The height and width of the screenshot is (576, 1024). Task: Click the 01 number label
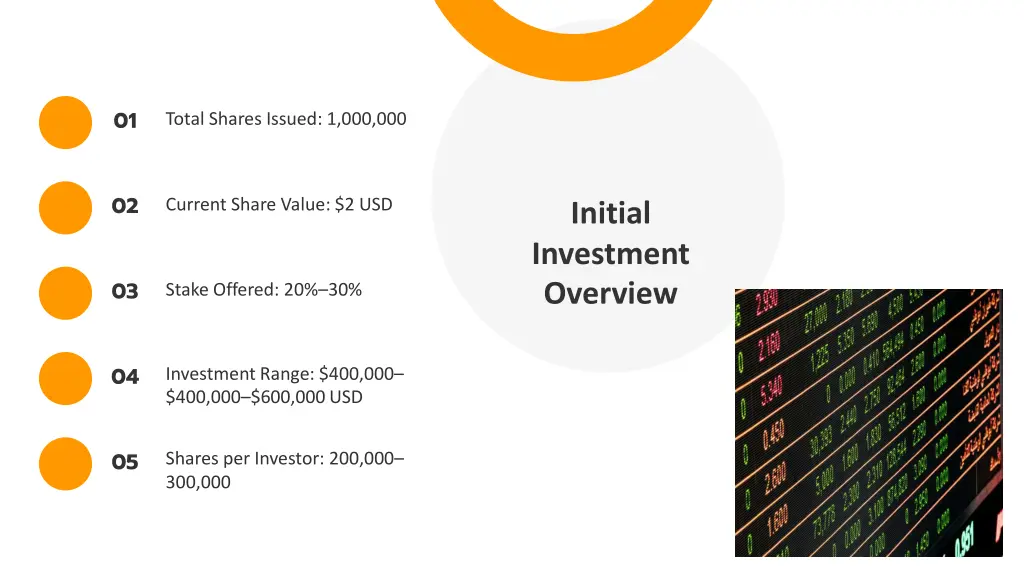125,121
